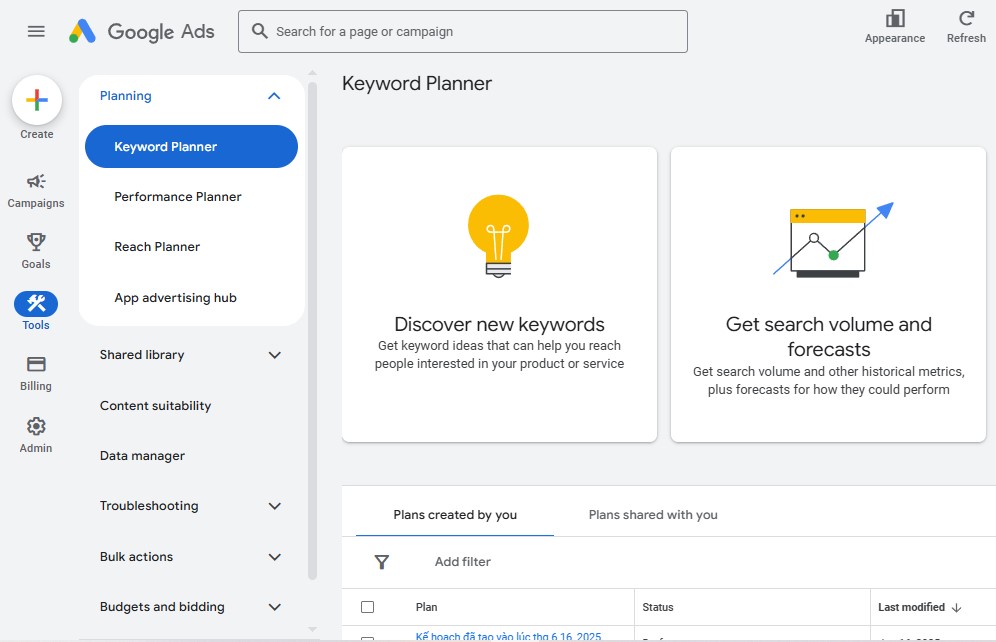
Task: Expand Budgets and bidding section
Action: 274,607
